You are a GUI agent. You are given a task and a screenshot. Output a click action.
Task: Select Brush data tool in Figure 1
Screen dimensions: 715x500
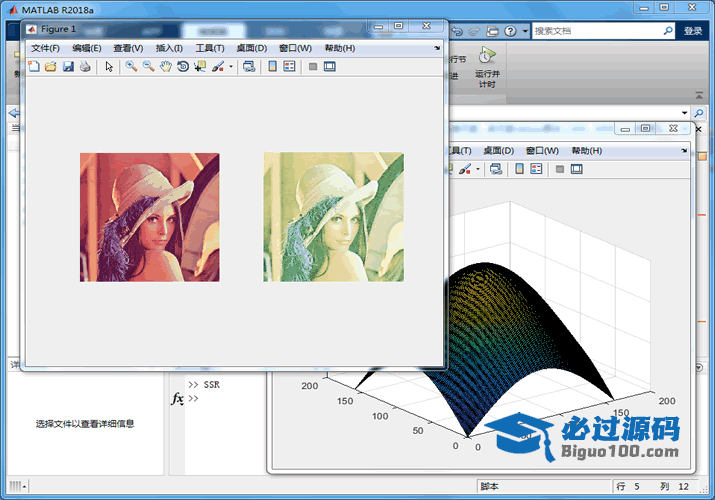pos(218,67)
